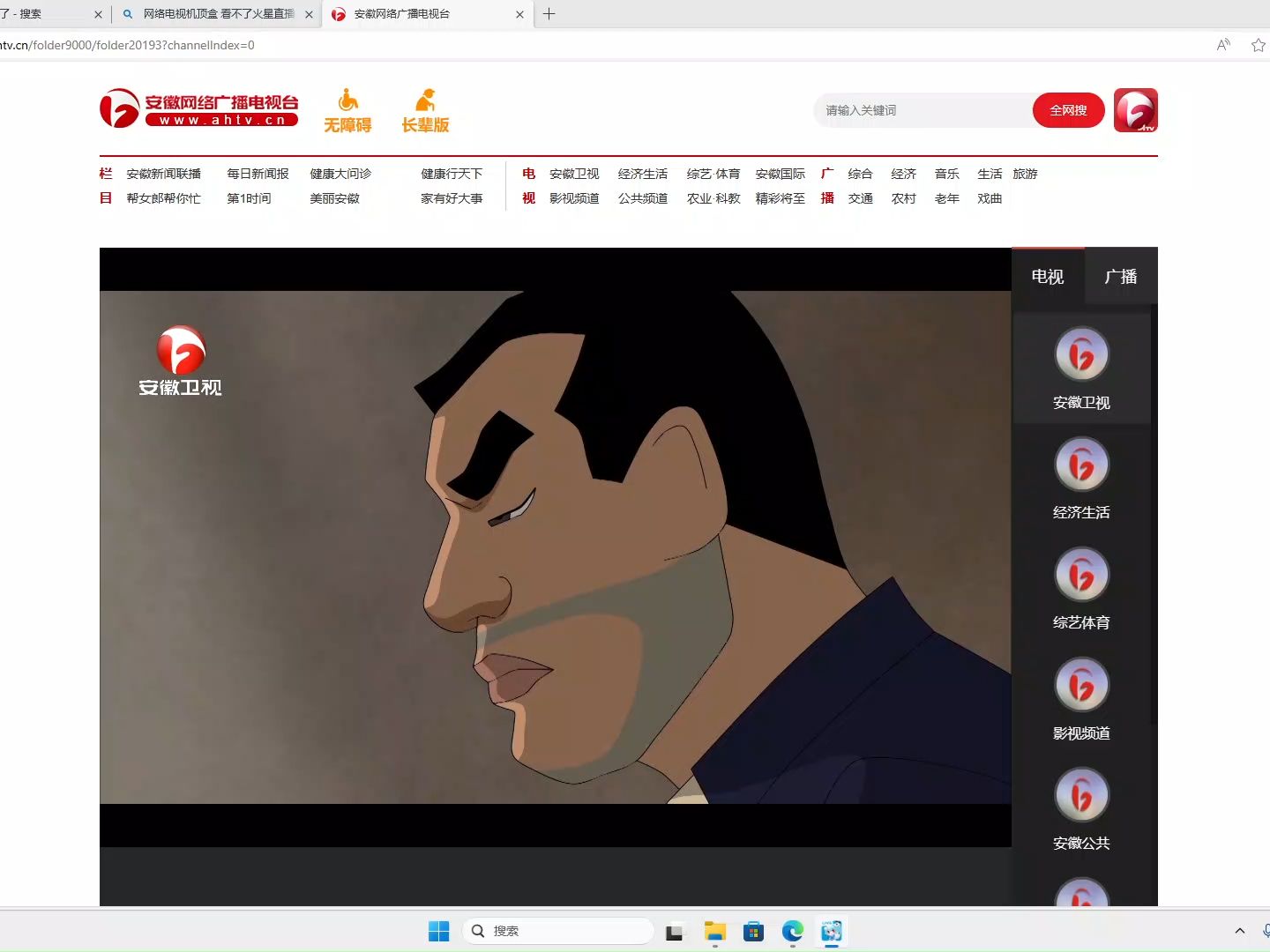Open the 长辈版 elder version icon
1270x952 pixels.
point(425,111)
